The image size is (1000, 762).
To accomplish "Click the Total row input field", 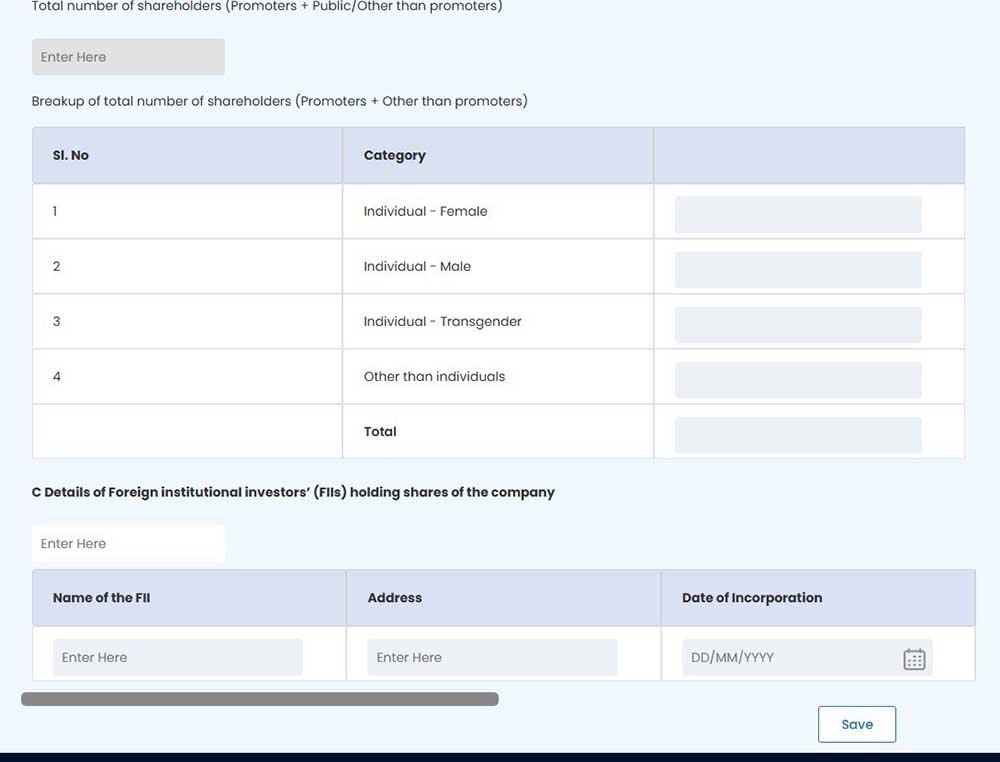I will coord(797,435).
